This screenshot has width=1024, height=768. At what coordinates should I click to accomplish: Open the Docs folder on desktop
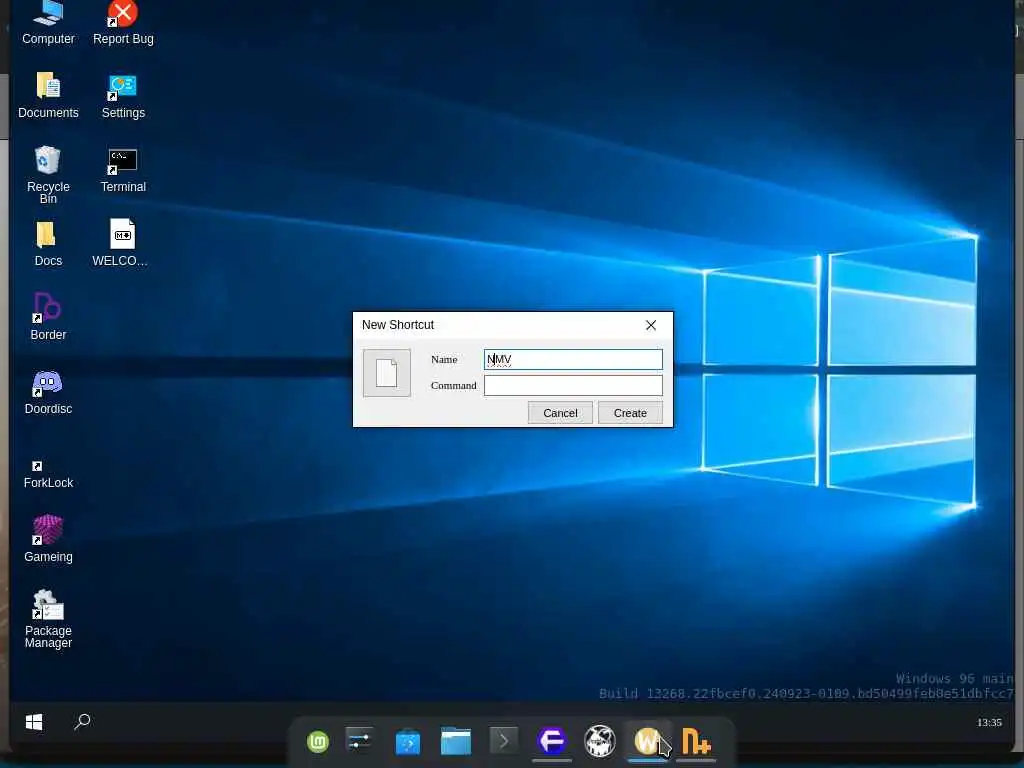pyautogui.click(x=48, y=244)
